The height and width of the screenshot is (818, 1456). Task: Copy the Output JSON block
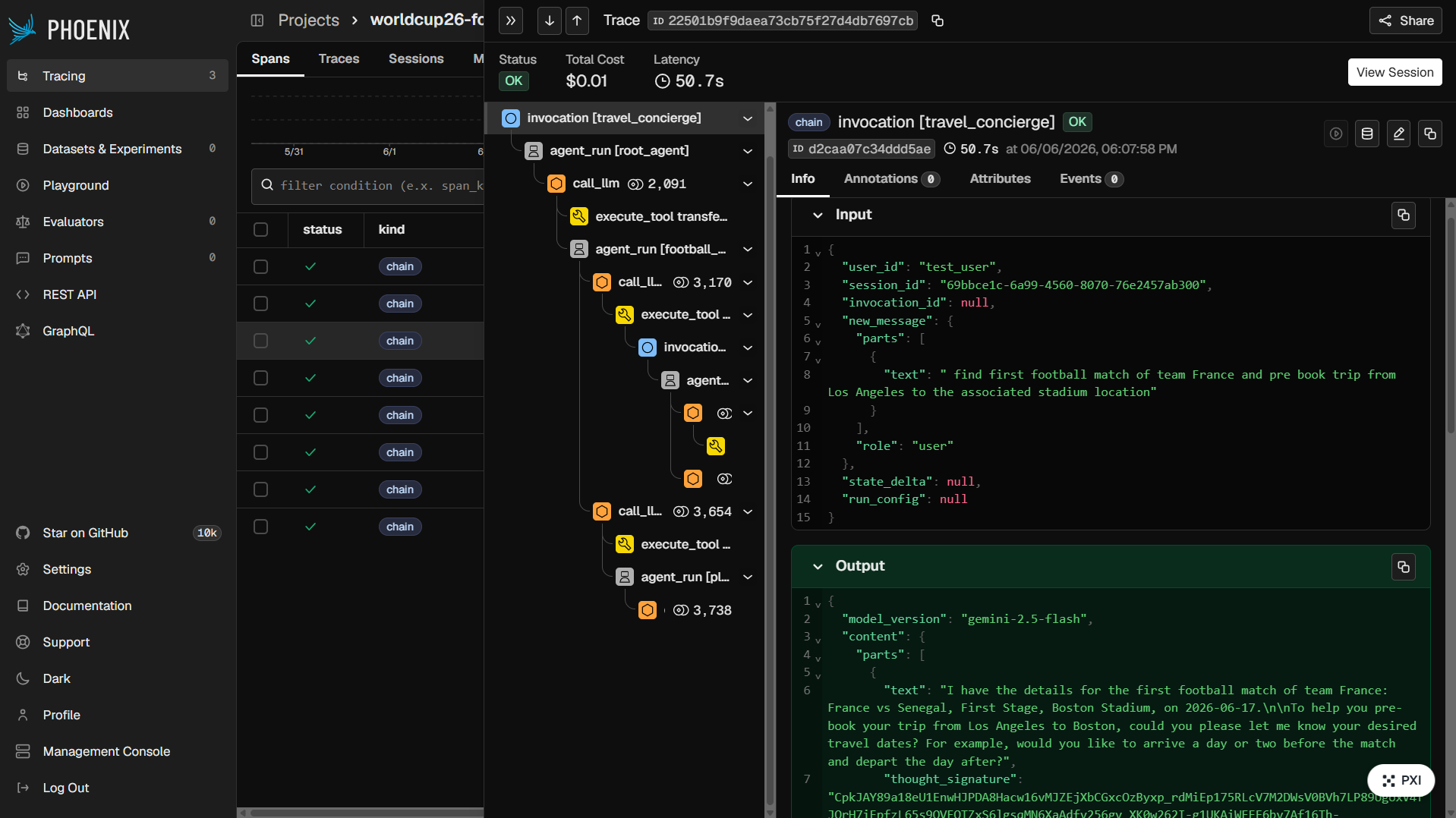pos(1404,567)
